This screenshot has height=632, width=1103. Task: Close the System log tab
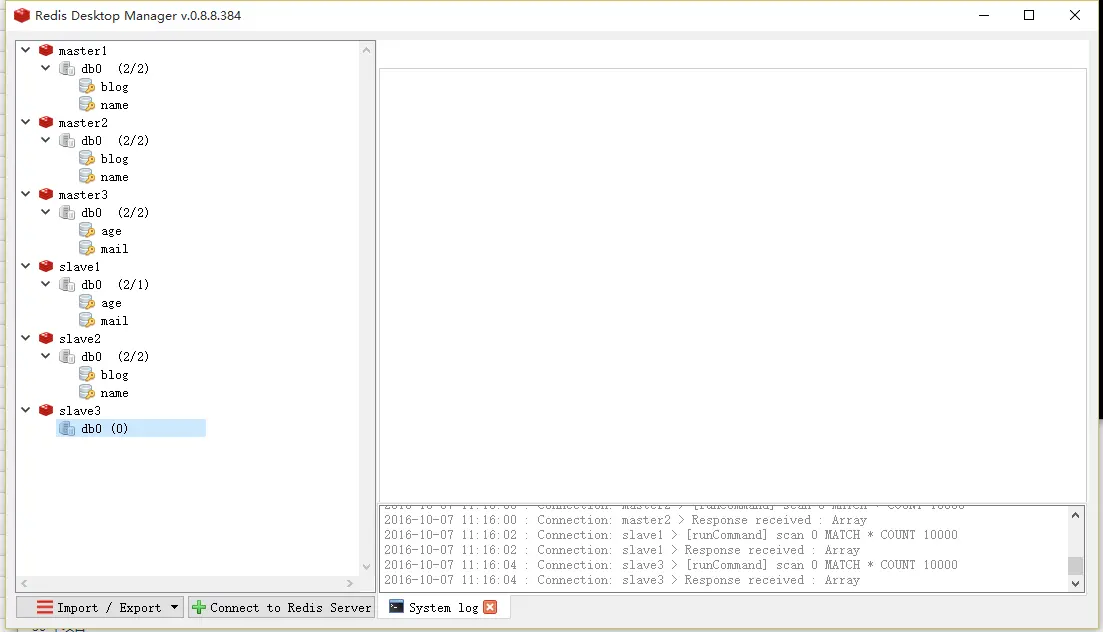(490, 607)
